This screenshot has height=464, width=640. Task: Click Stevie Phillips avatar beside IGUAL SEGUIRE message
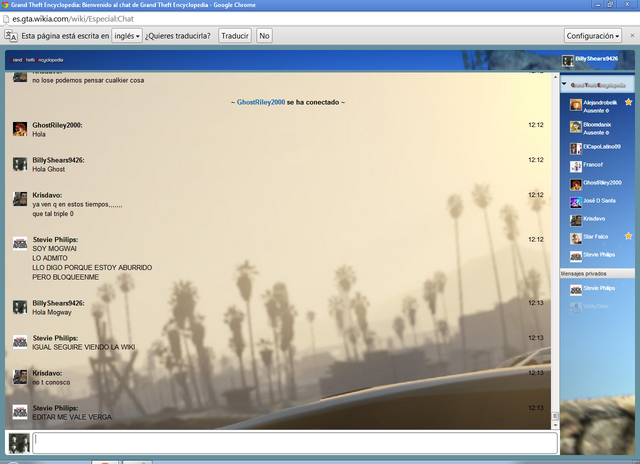tap(20, 342)
